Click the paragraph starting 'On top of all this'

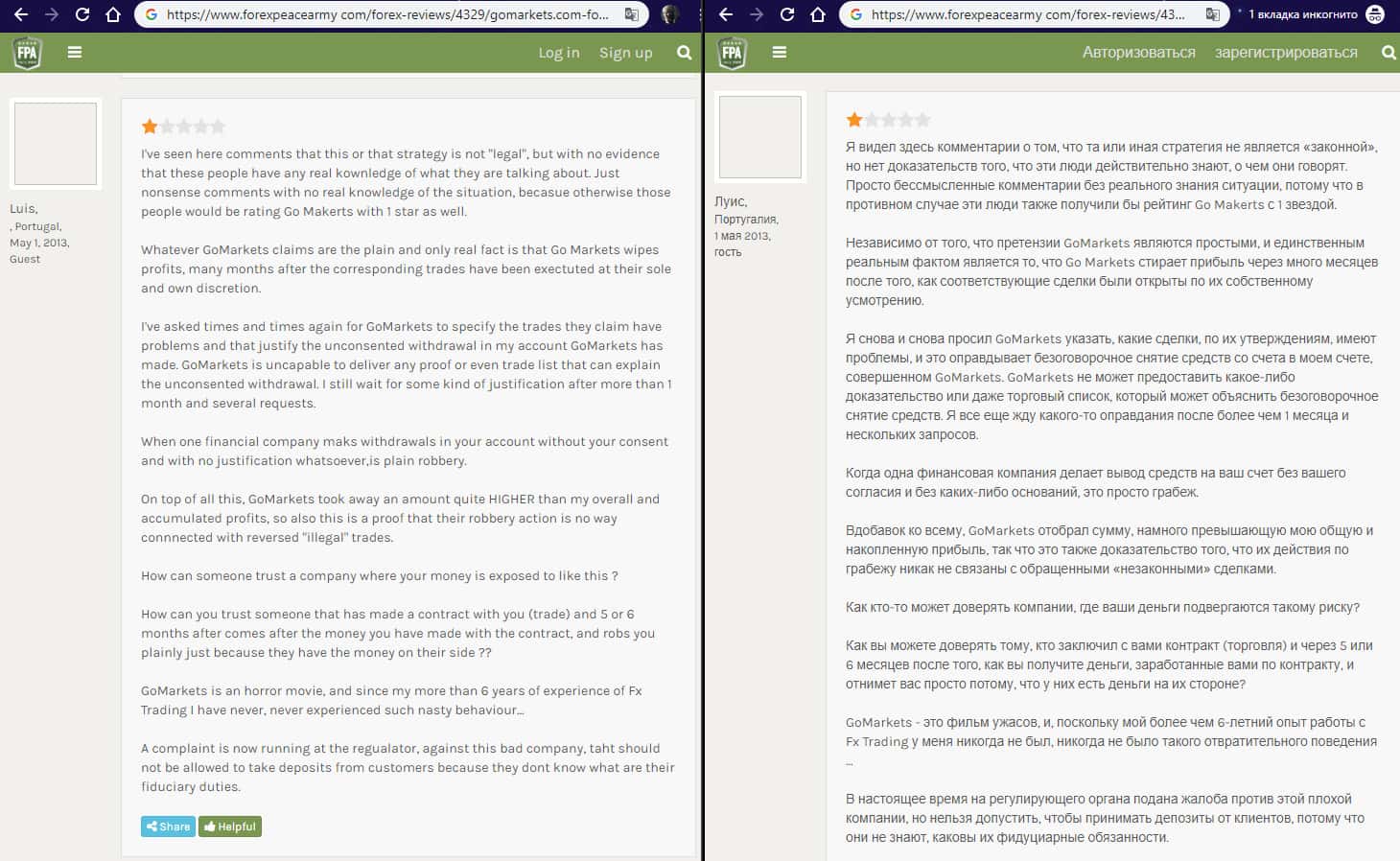click(x=400, y=519)
